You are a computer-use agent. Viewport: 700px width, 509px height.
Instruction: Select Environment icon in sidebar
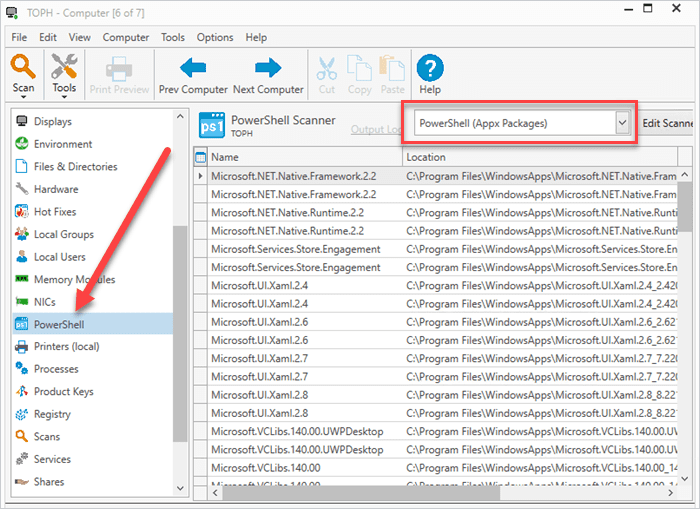coord(21,143)
